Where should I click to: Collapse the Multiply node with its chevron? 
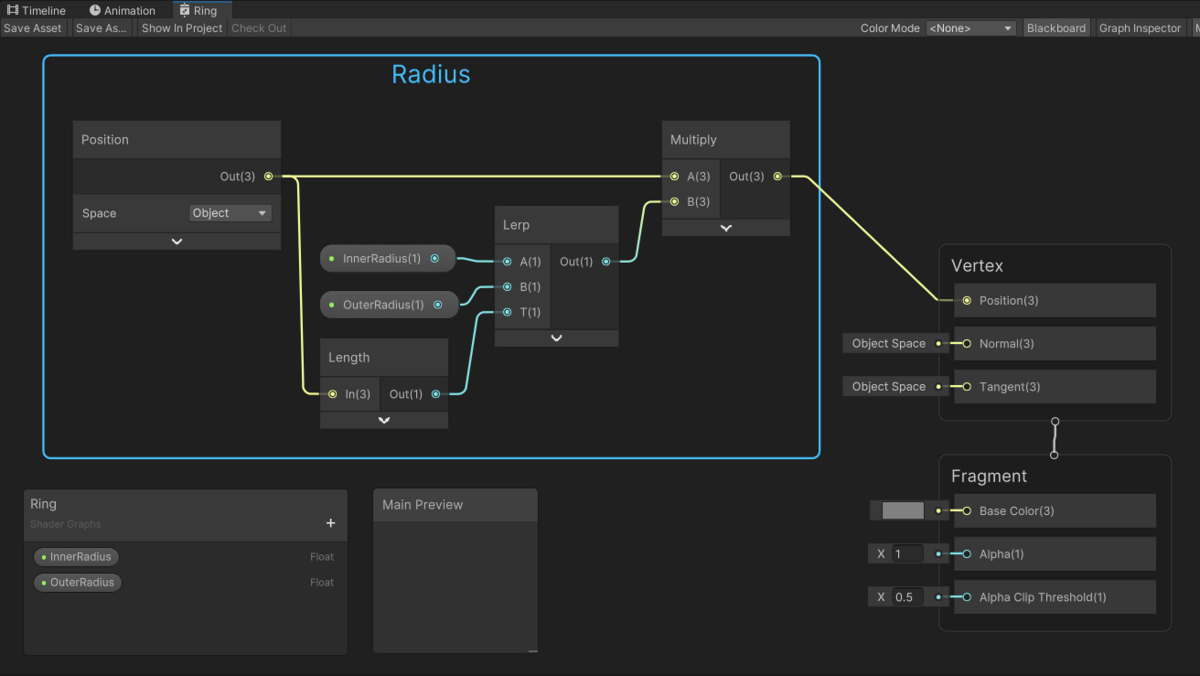726,228
